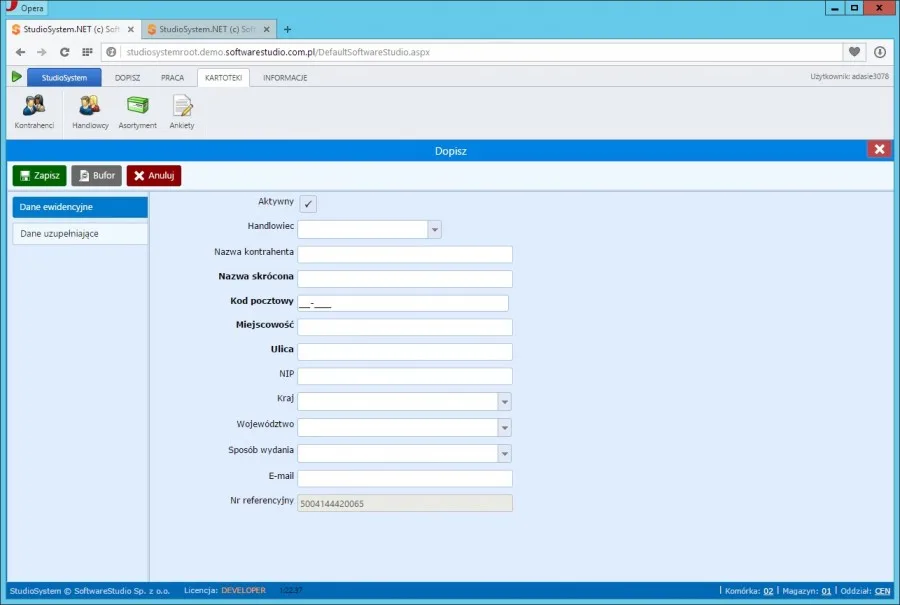Expand the Kraj dropdown

click(505, 402)
